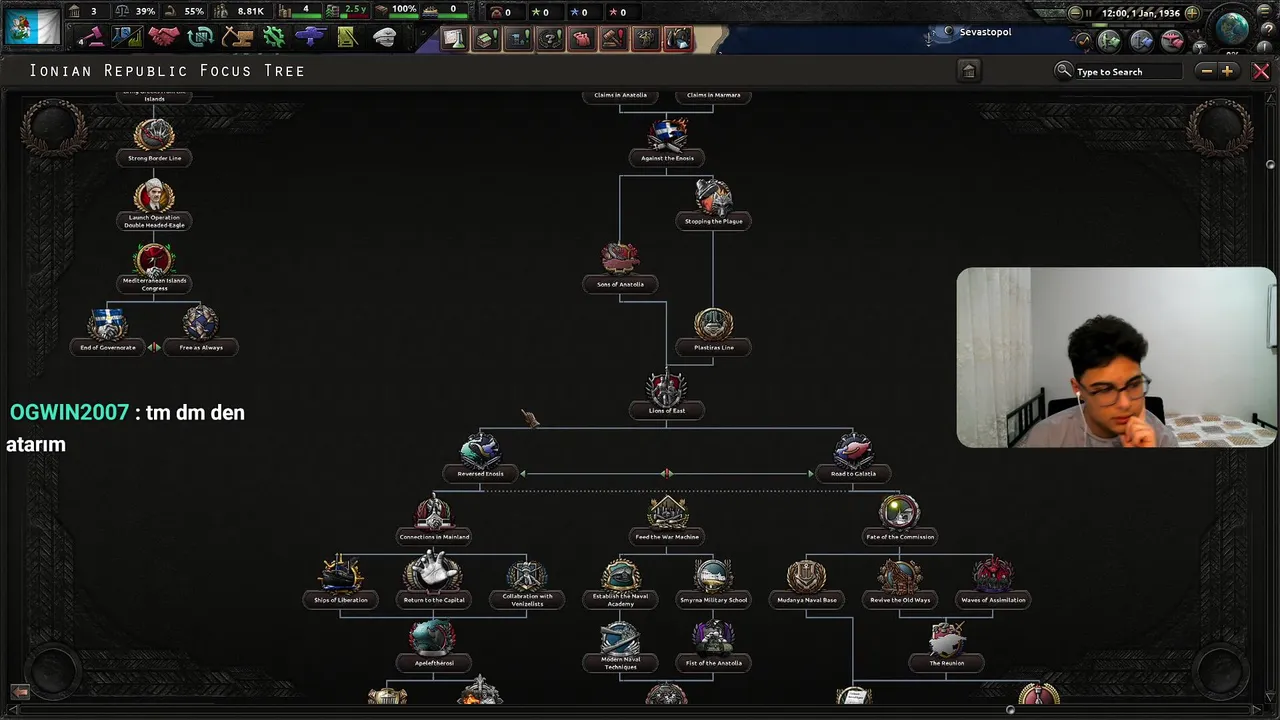1280x720 pixels.
Task: Click the horizontal scrollbar handle at bottom
Action: coord(1011,711)
